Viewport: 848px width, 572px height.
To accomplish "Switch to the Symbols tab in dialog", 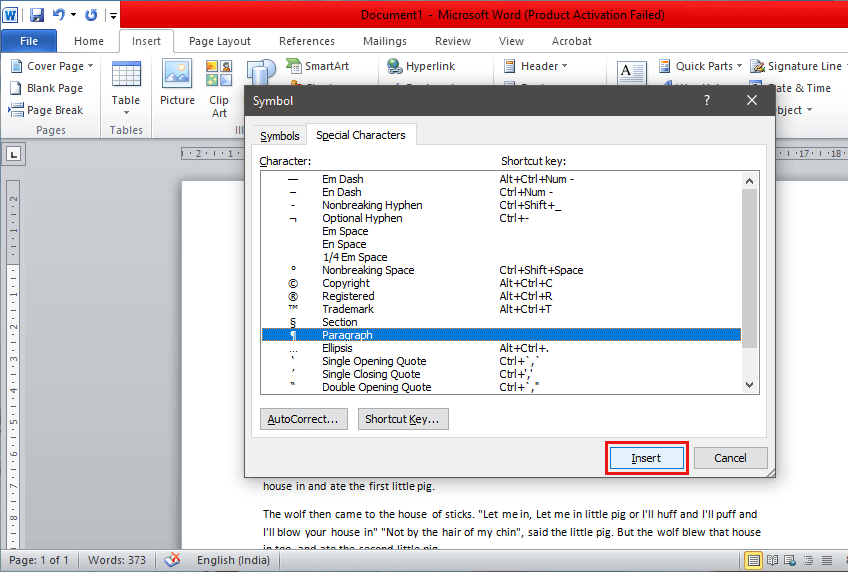I will 279,136.
